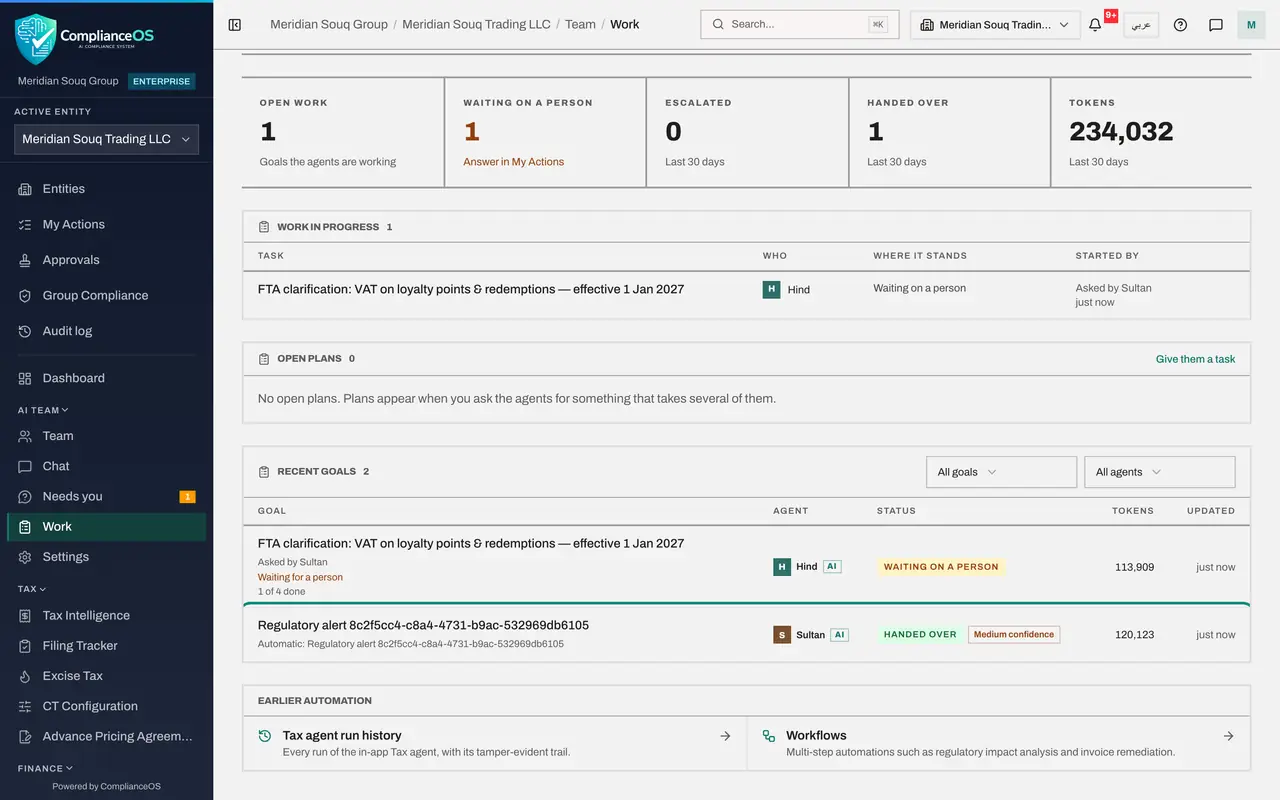Click the Settings gear icon
The image size is (1280, 800).
tap(25, 557)
